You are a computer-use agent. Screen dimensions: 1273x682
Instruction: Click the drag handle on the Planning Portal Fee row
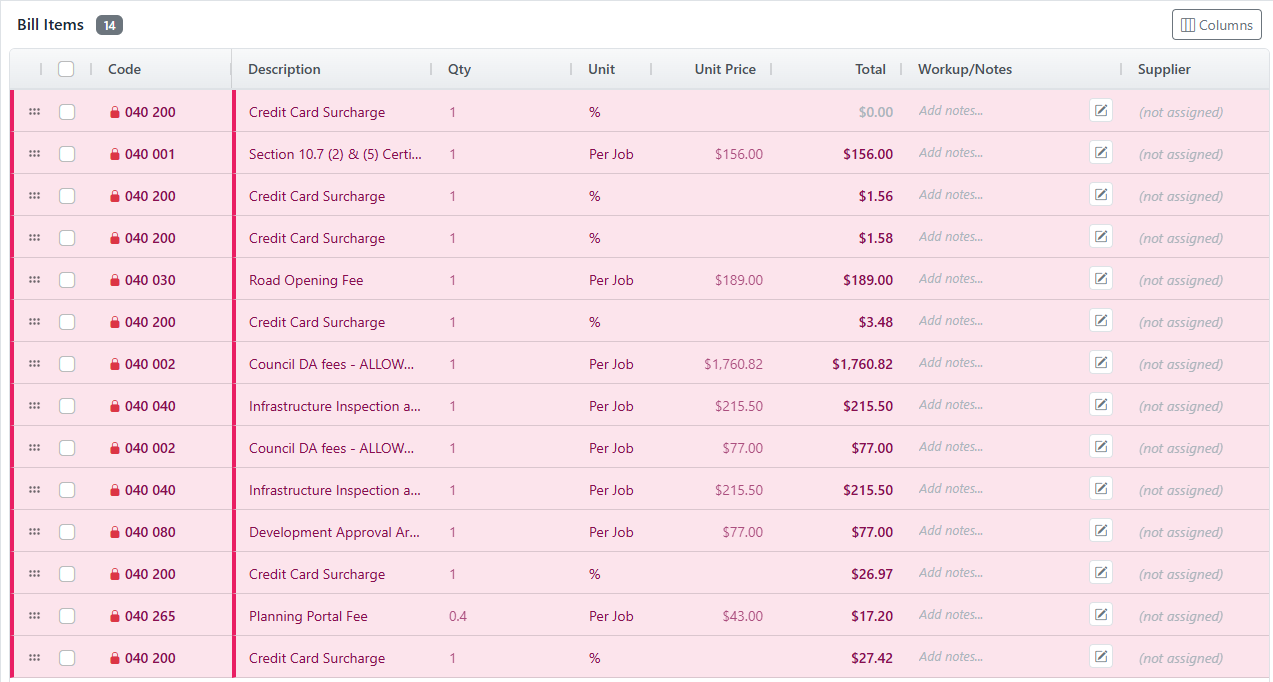(34, 616)
